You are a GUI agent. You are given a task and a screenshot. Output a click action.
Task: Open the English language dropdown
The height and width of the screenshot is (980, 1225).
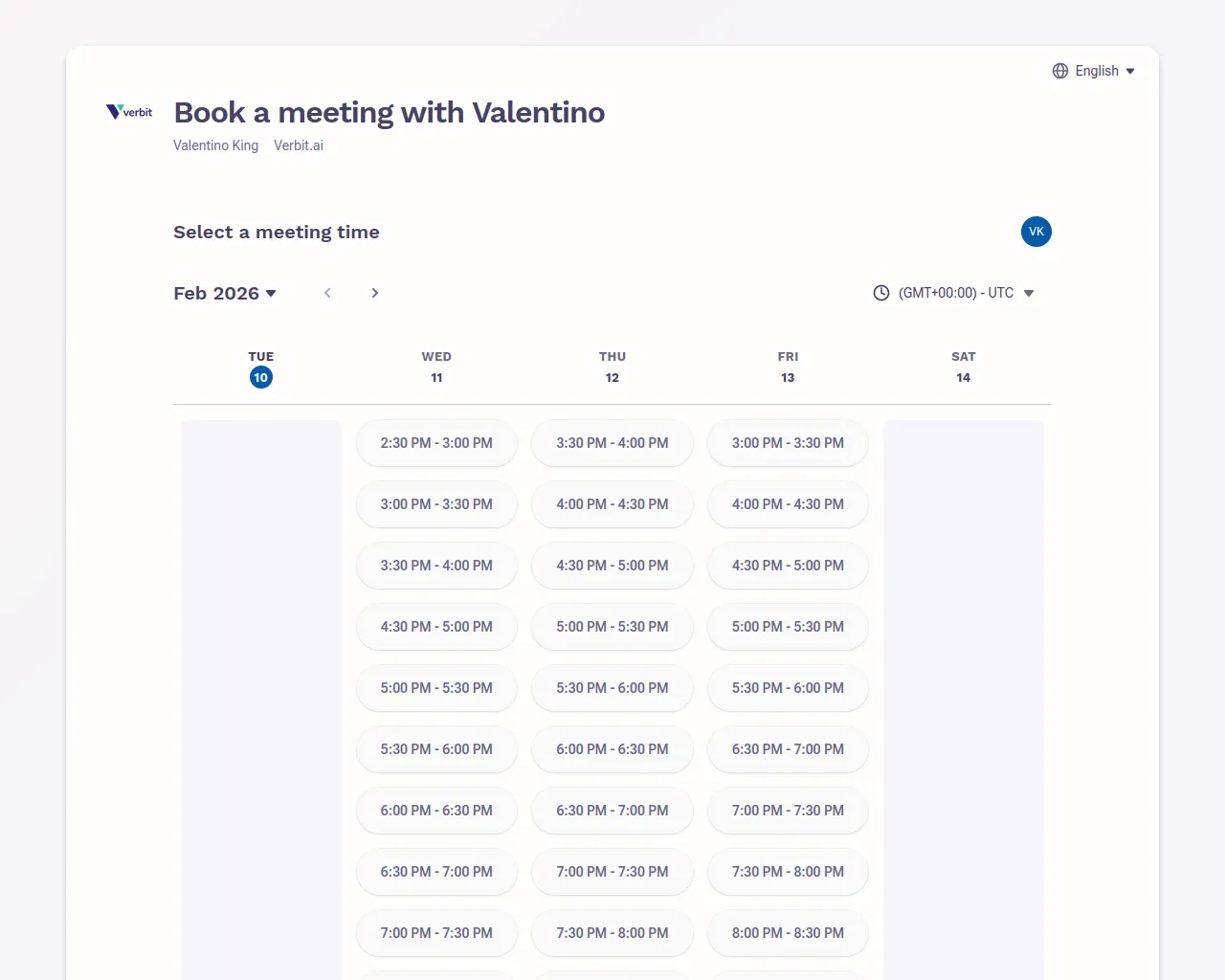coord(1094,71)
